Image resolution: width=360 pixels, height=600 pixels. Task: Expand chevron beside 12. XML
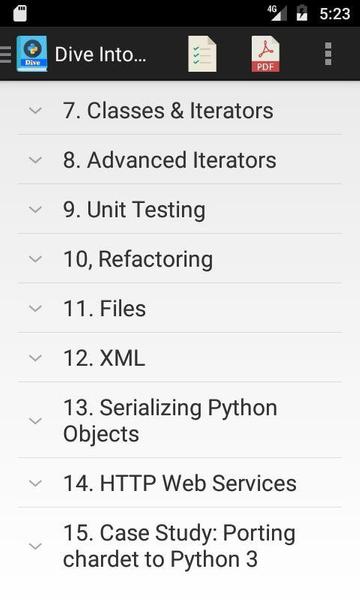point(35,358)
